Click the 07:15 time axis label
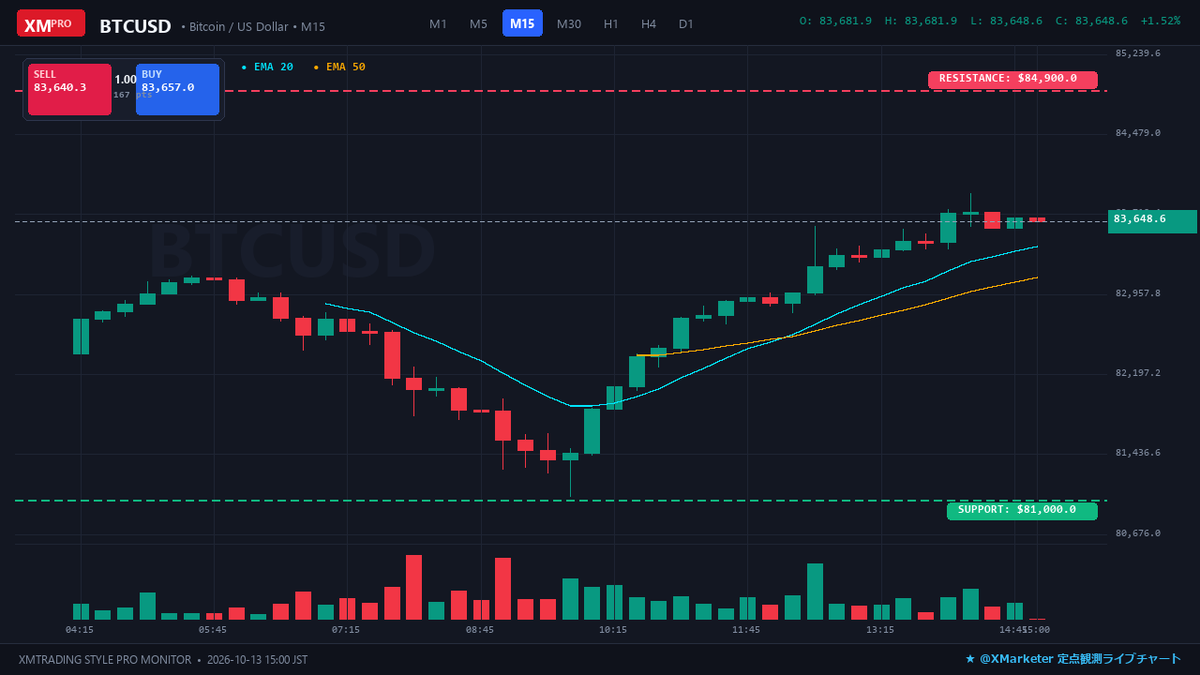Image resolution: width=1200 pixels, height=675 pixels. point(346,630)
